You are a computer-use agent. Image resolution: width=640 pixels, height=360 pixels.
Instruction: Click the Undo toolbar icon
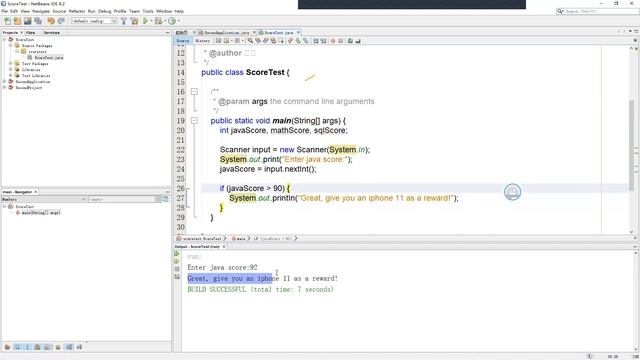(x=51, y=21)
